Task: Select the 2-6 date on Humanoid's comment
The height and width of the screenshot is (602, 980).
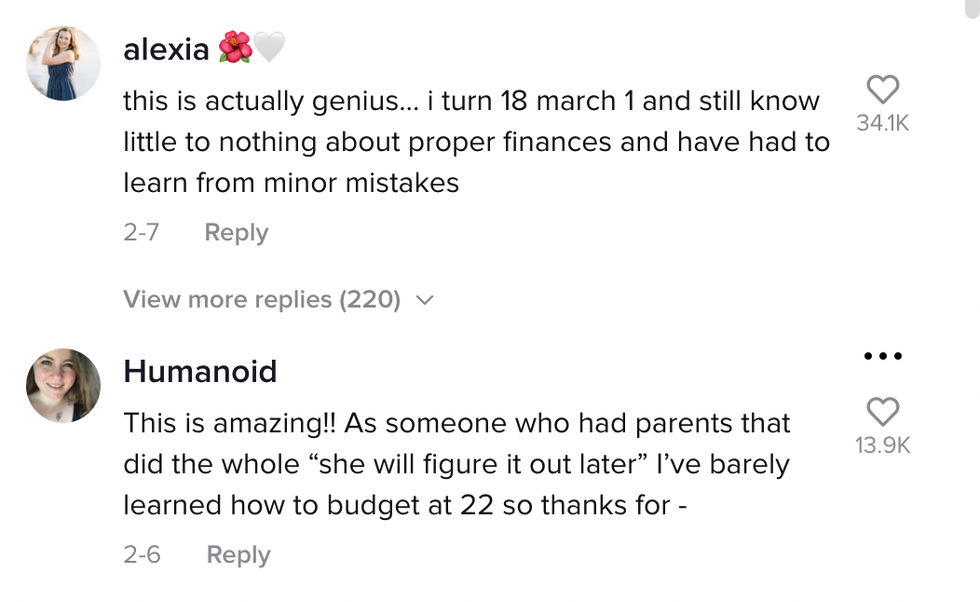Action: pyautogui.click(x=142, y=554)
